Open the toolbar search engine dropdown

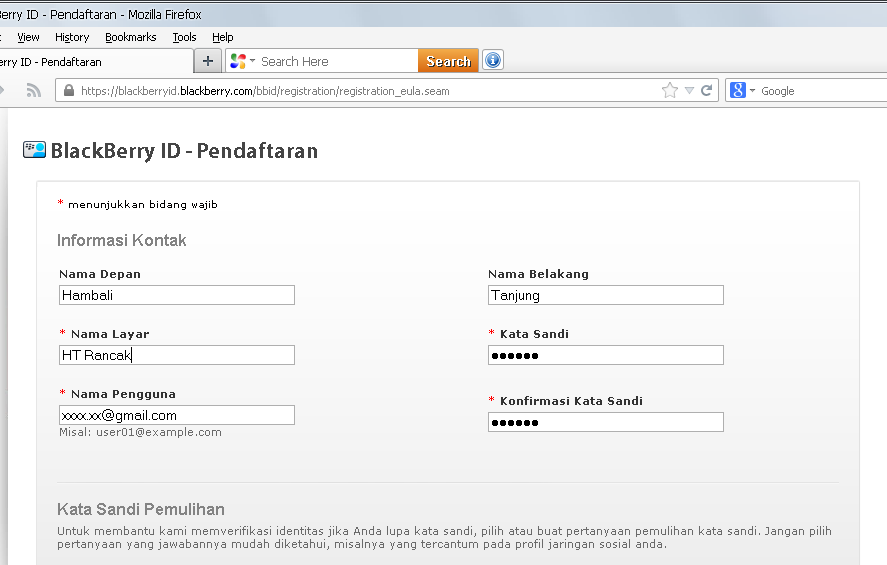coord(243,61)
